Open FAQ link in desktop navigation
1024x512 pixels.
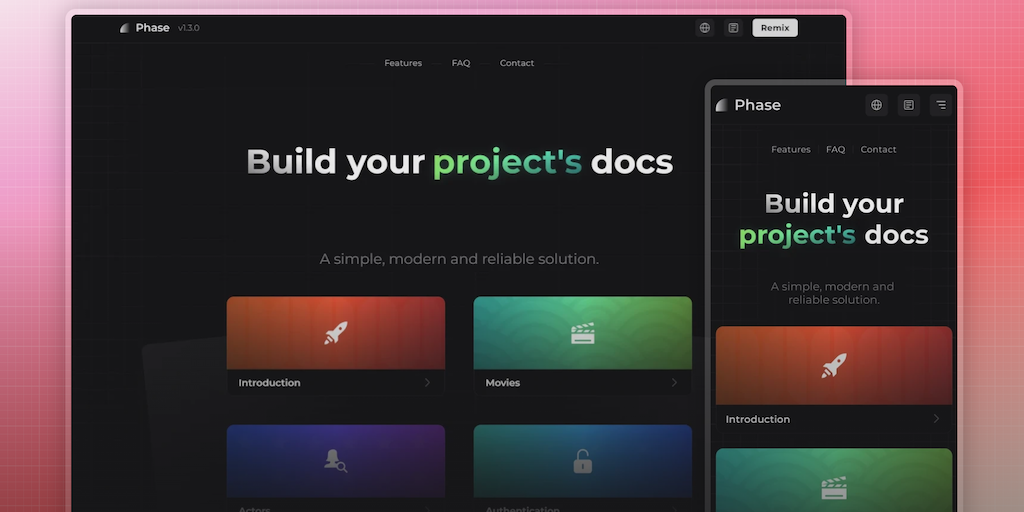pyautogui.click(x=461, y=63)
